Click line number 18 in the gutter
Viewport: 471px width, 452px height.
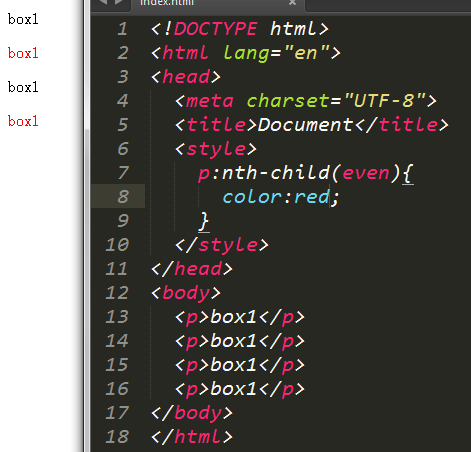tap(117, 437)
